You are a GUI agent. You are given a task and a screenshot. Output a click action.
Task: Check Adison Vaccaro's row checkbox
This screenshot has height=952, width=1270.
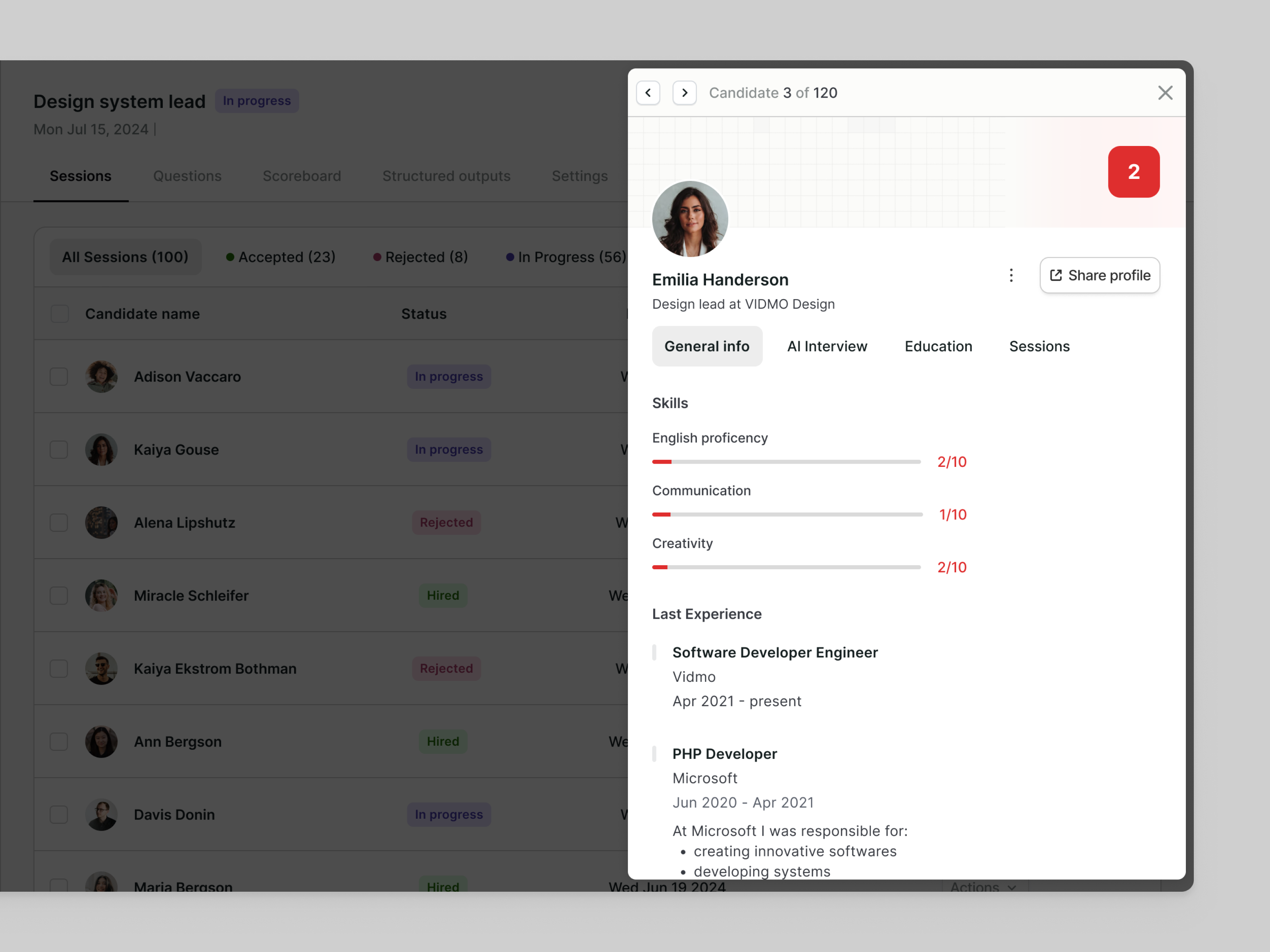pos(59,376)
